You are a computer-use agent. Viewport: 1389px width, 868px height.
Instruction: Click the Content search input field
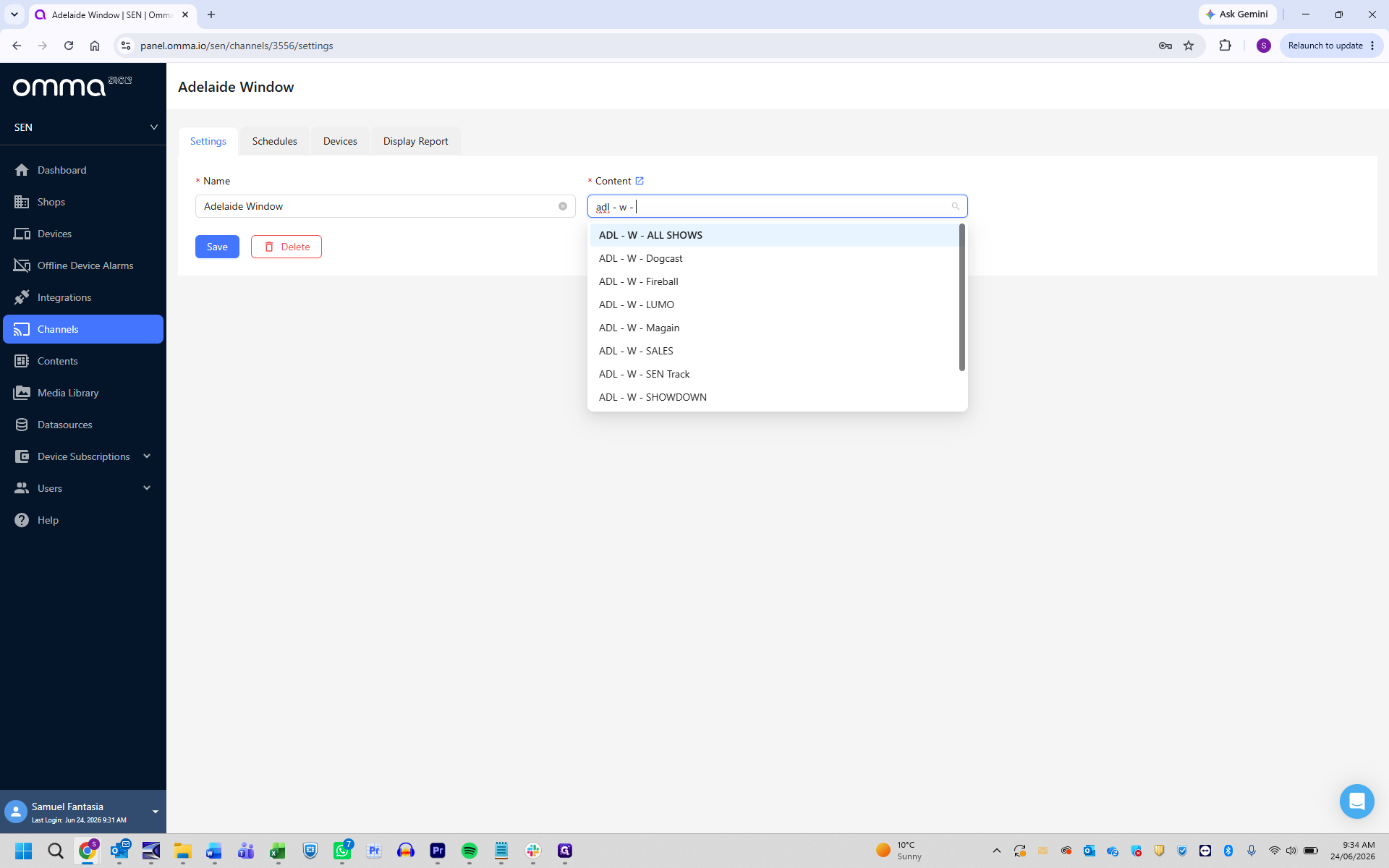coord(777,206)
